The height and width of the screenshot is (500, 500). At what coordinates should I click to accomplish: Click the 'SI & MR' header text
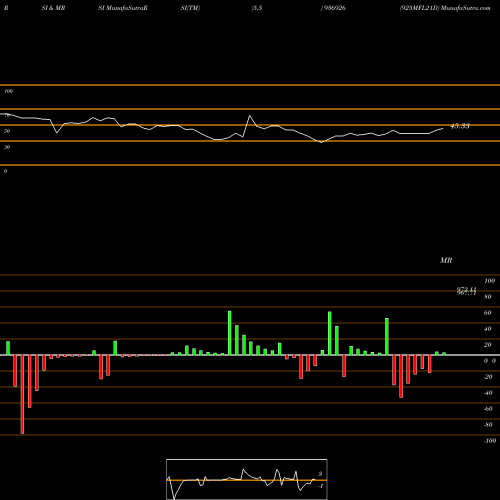tap(53, 8)
